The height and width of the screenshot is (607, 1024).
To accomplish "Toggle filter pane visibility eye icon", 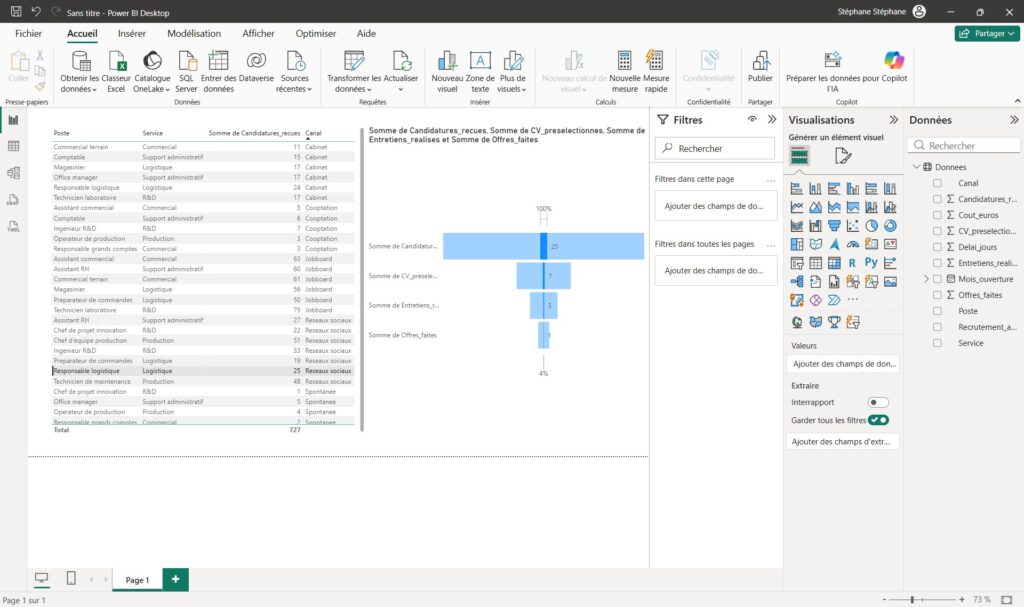I will [x=752, y=120].
